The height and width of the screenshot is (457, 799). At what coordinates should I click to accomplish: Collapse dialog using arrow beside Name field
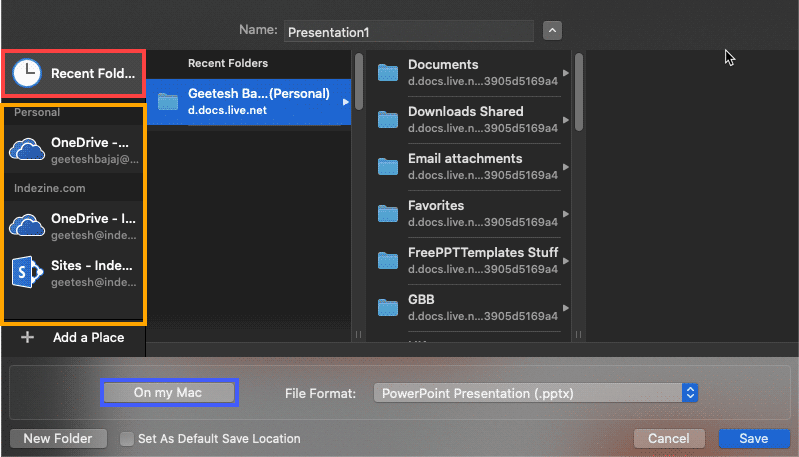point(552,31)
